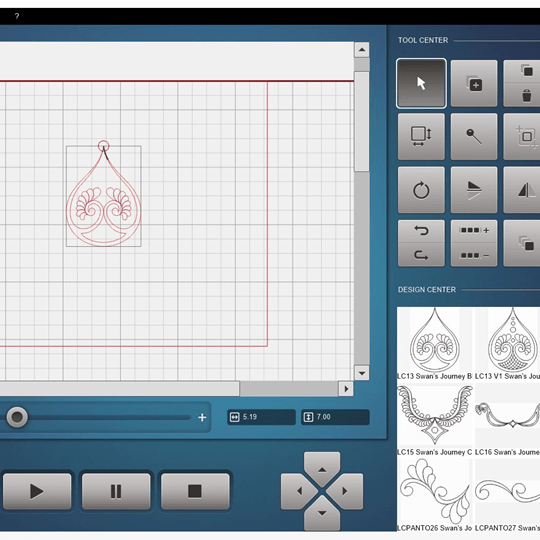The image size is (540, 540).
Task: Click the TOOL CENTER heading
Action: click(x=423, y=40)
